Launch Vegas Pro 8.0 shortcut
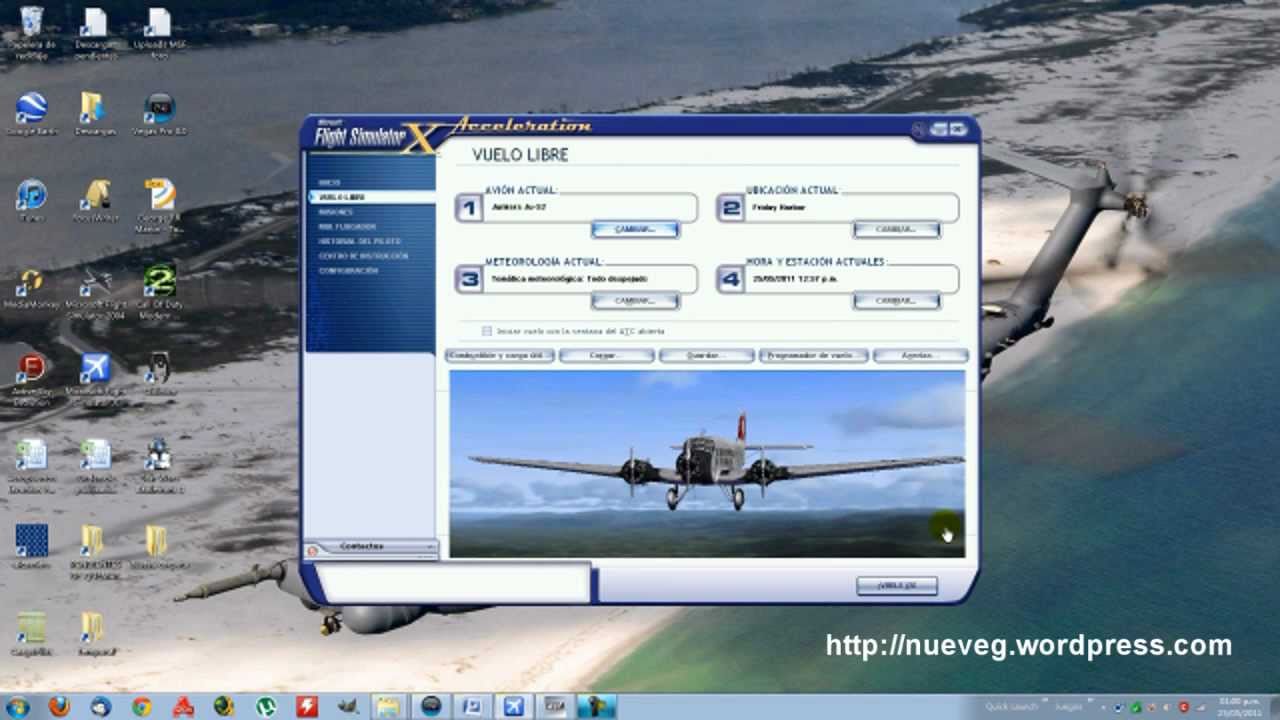Screen dimensions: 1280x720 pyautogui.click(x=159, y=114)
